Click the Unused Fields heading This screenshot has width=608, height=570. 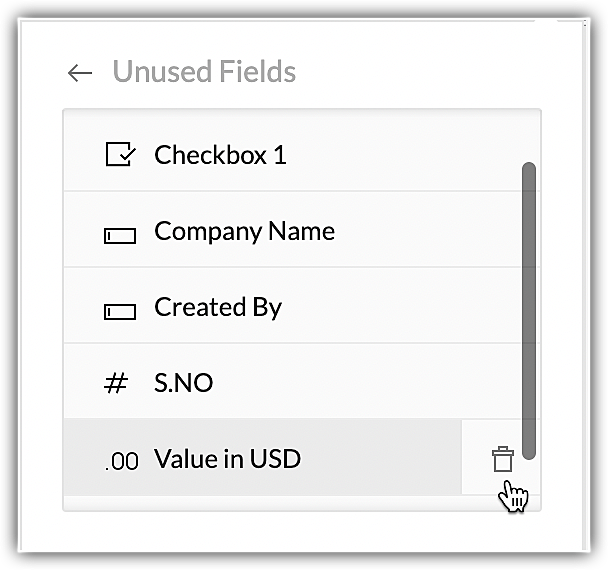pyautogui.click(x=204, y=72)
